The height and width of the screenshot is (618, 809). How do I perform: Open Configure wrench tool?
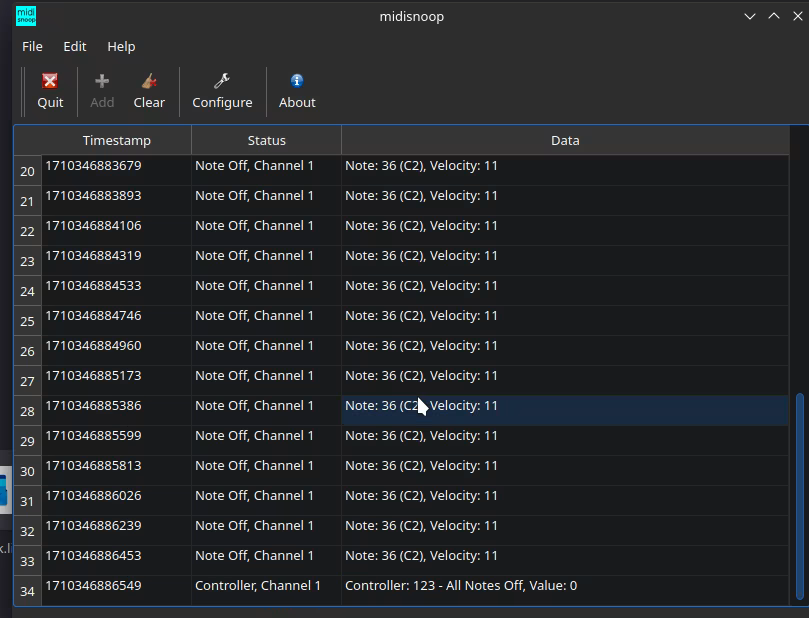tap(222, 82)
